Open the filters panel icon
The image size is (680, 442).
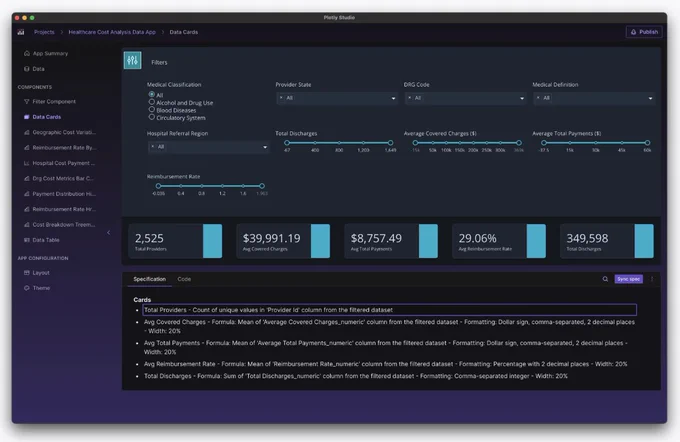132,60
